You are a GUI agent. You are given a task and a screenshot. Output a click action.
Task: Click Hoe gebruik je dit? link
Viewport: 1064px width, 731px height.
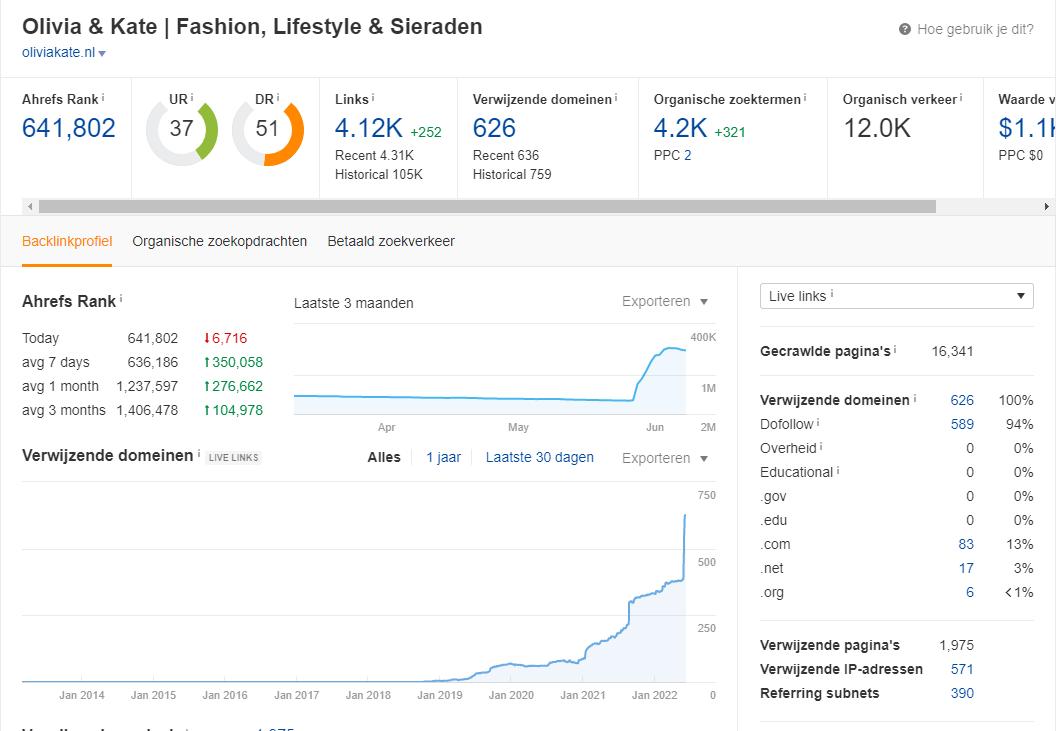975,29
